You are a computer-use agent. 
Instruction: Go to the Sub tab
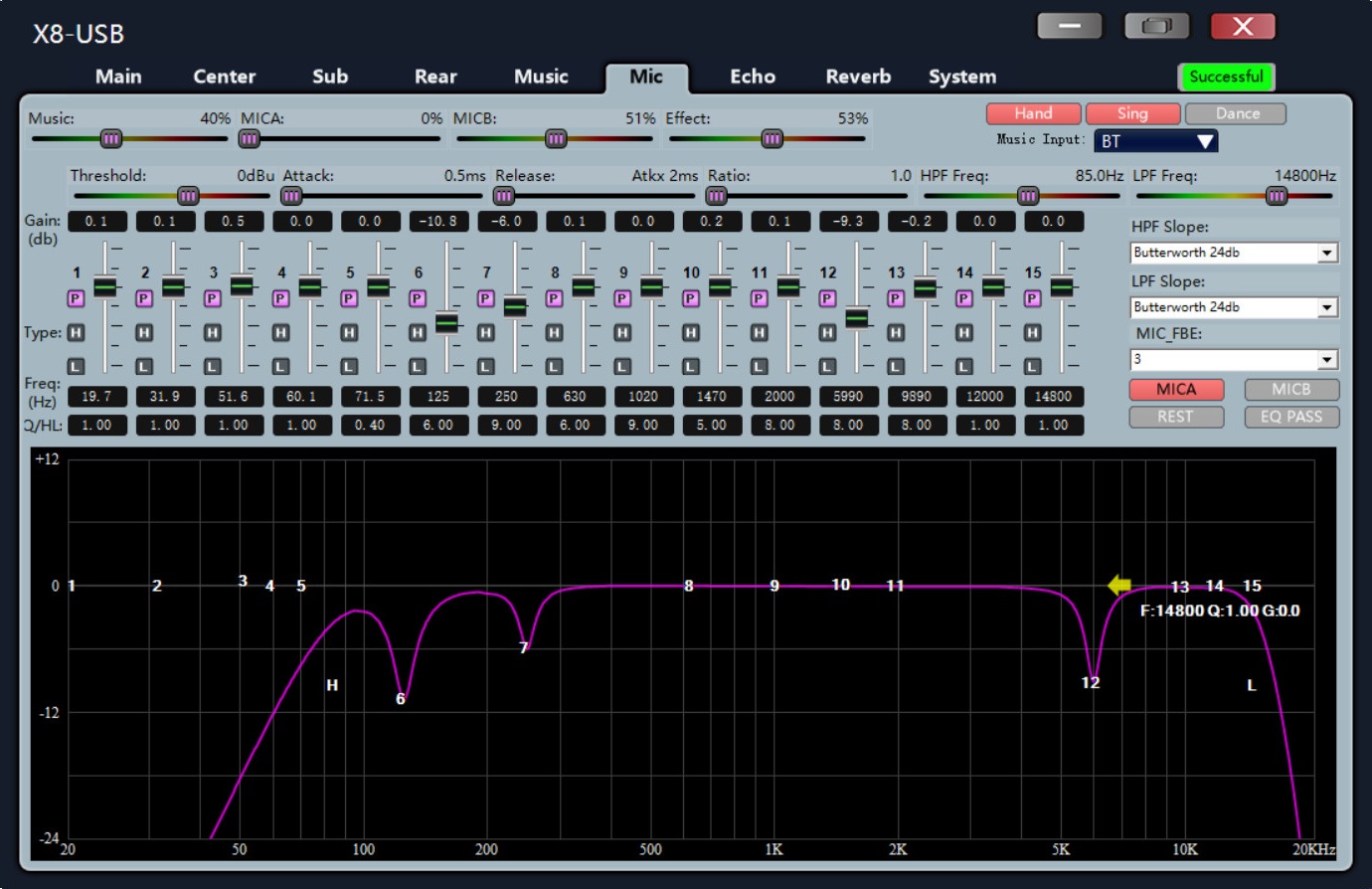(330, 77)
